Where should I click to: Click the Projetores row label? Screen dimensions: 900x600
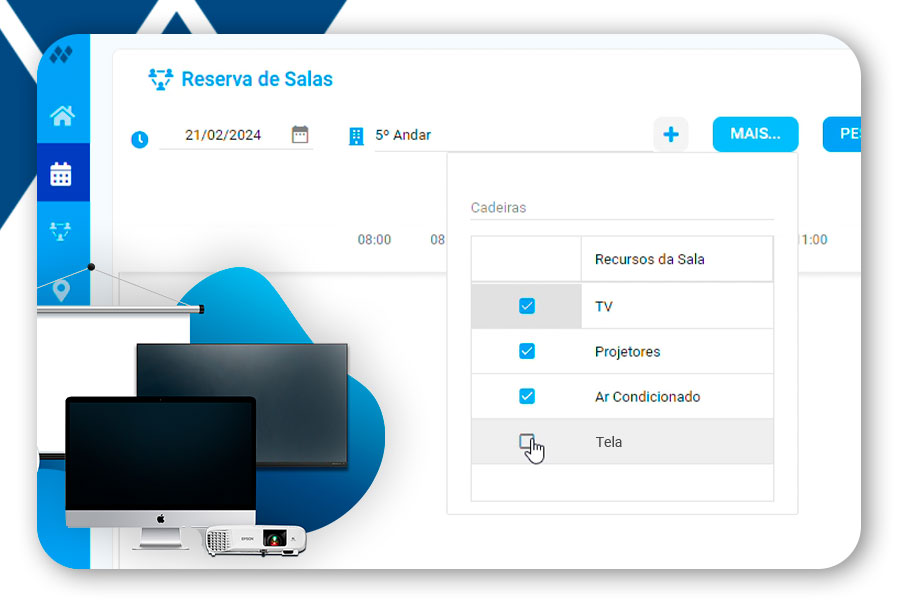[627, 351]
